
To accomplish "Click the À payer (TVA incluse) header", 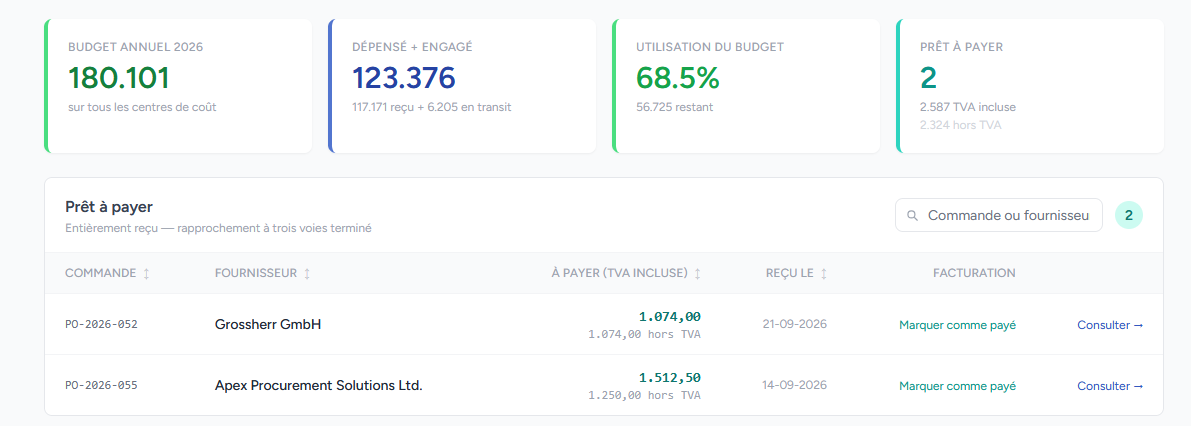I will tap(620, 273).
